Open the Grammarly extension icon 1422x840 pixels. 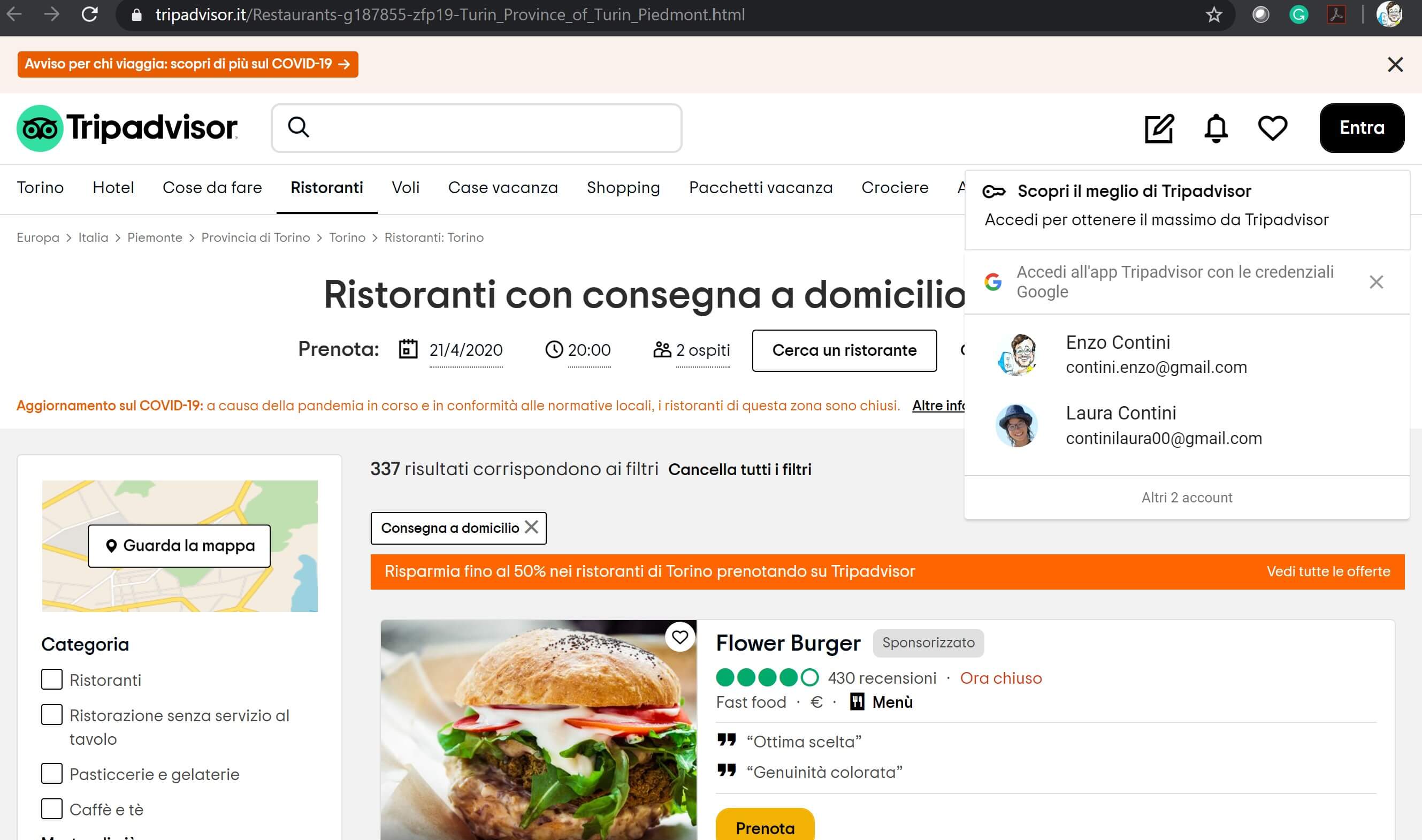[1298, 15]
